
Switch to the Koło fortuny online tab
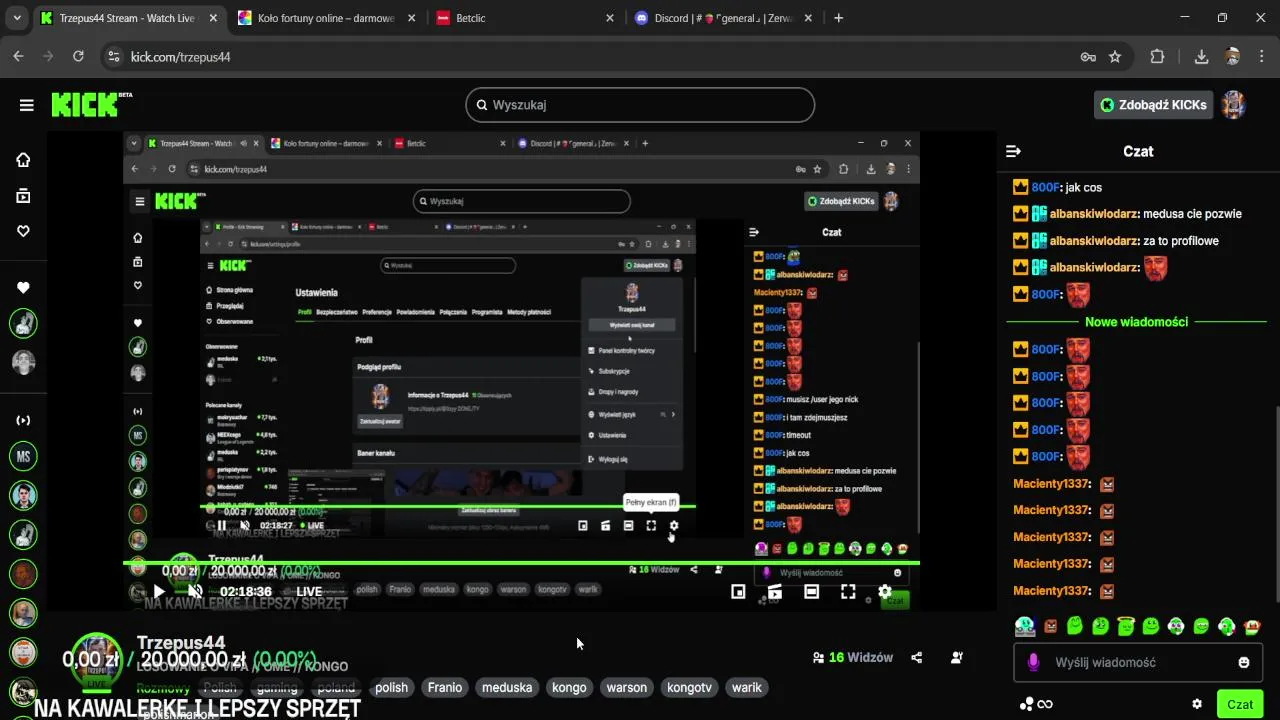324,18
